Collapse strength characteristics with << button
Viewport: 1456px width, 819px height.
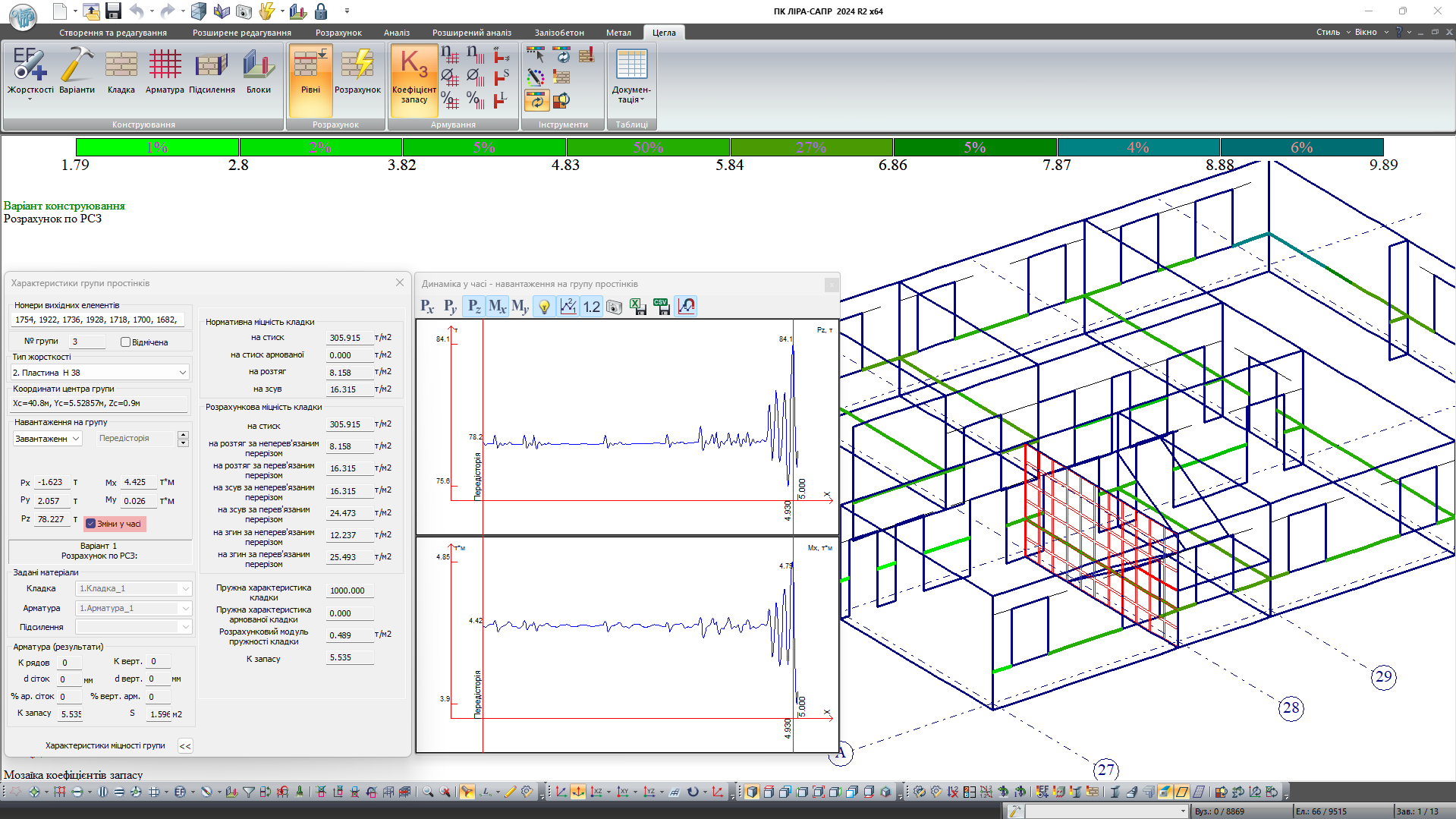point(185,746)
